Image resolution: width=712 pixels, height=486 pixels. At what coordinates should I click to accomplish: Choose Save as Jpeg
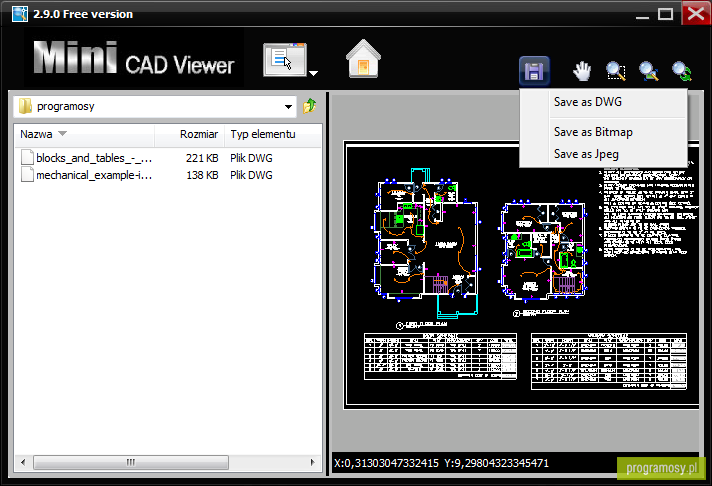(586, 154)
